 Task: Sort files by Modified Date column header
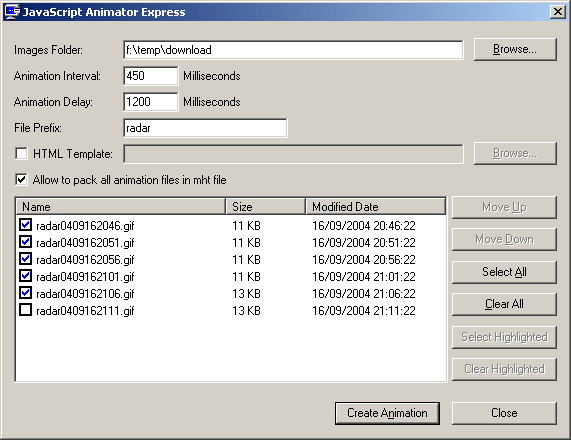[x=375, y=207]
